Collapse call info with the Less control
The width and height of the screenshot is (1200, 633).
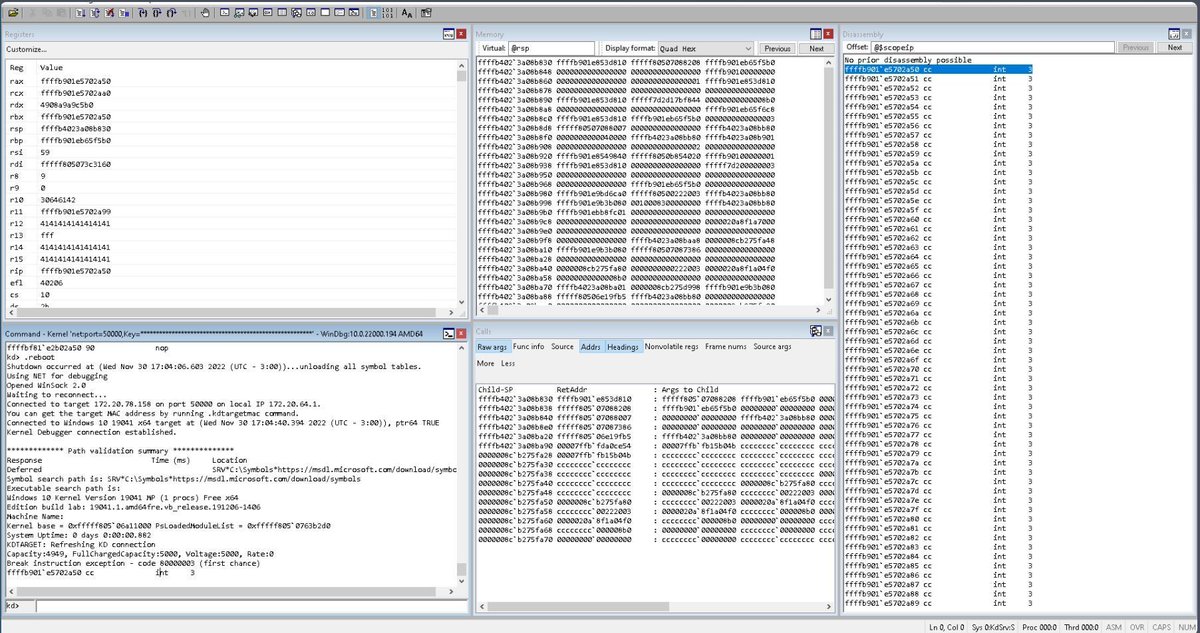508,361
